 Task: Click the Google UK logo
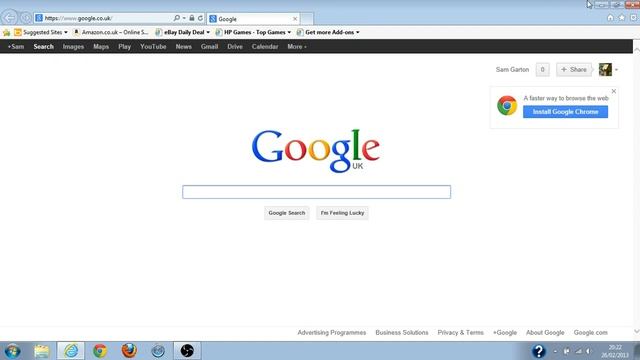316,151
